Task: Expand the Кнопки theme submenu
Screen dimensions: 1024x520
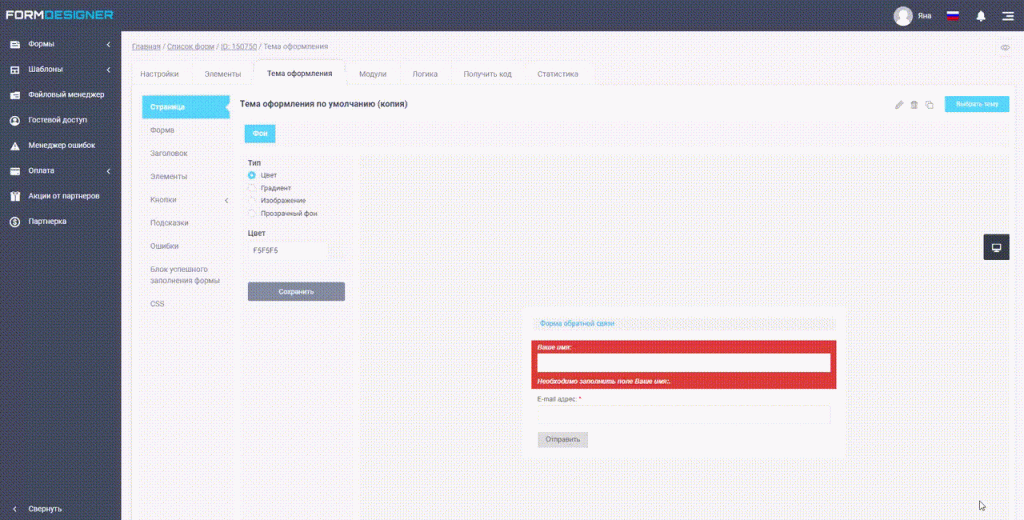Action: point(186,200)
